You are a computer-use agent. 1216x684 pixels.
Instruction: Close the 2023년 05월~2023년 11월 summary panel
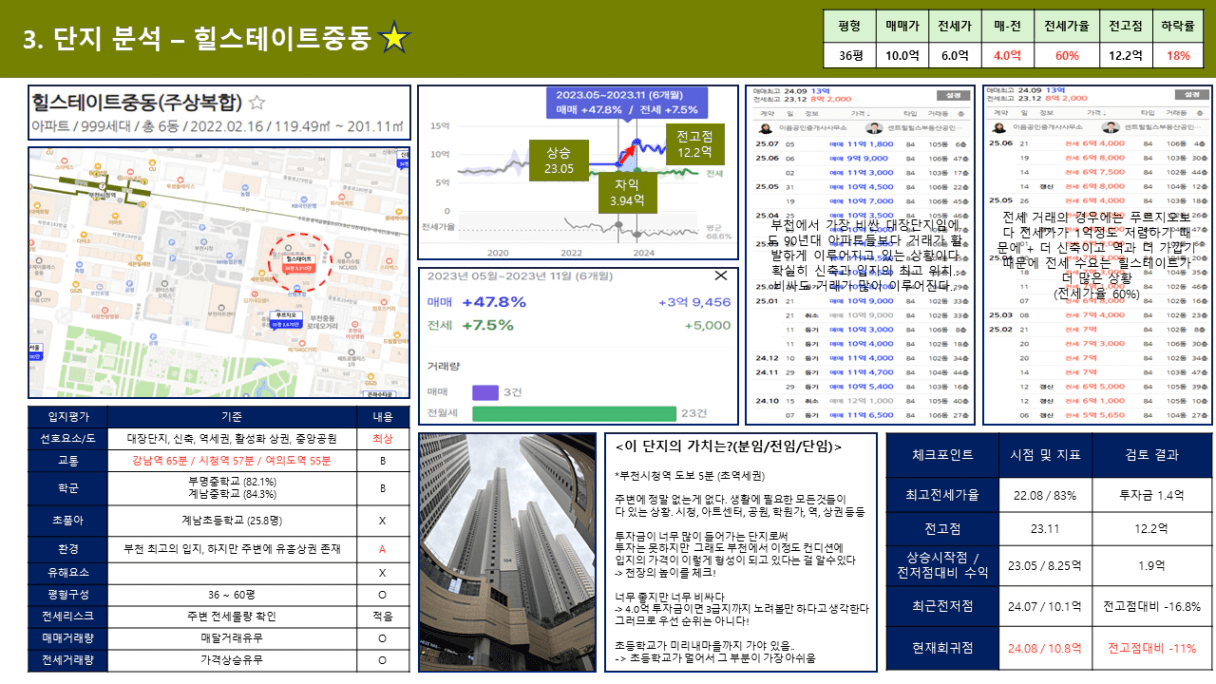tap(721, 276)
